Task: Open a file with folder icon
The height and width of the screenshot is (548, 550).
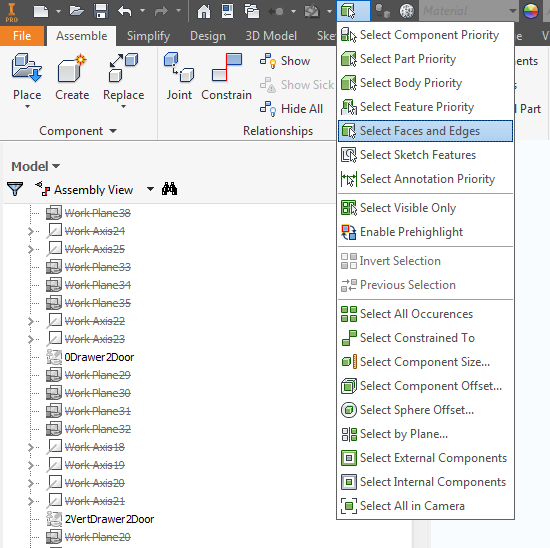Action: tap(76, 11)
